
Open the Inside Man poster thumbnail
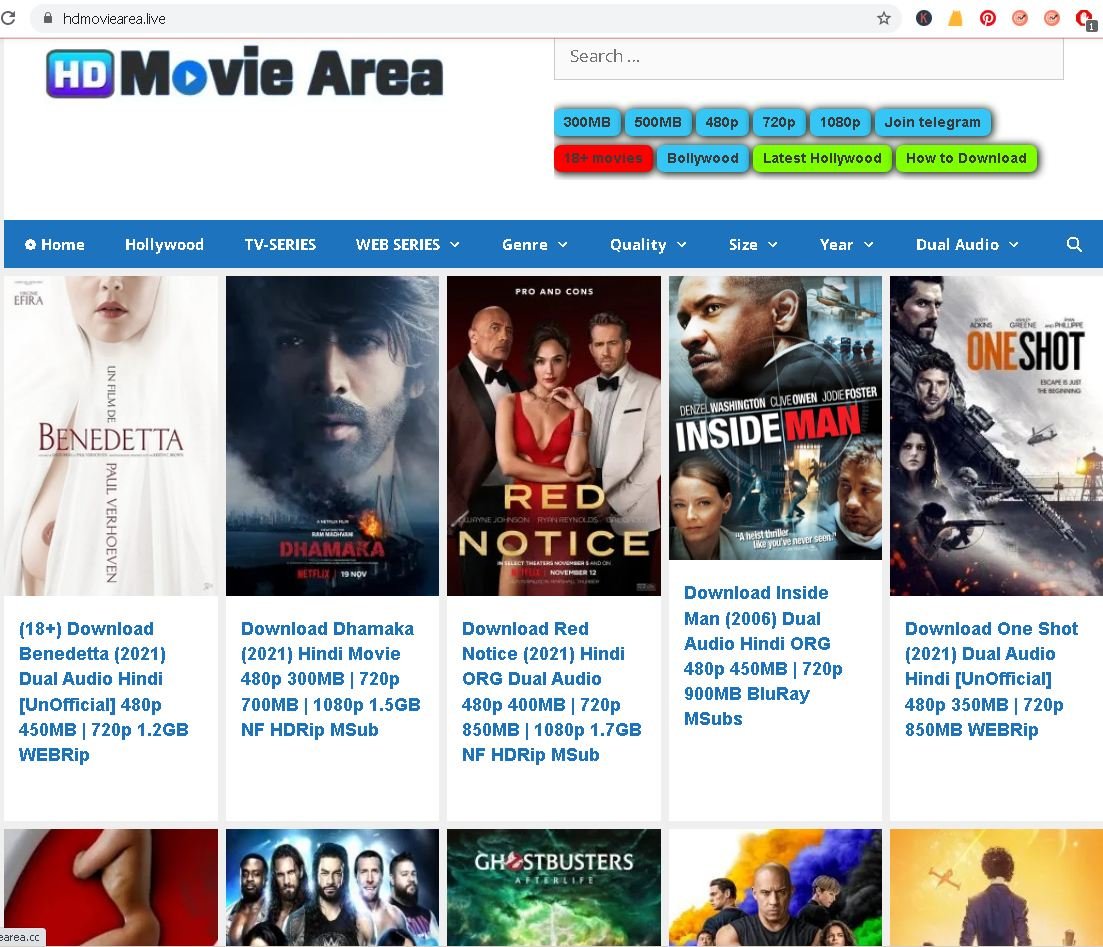tap(775, 418)
